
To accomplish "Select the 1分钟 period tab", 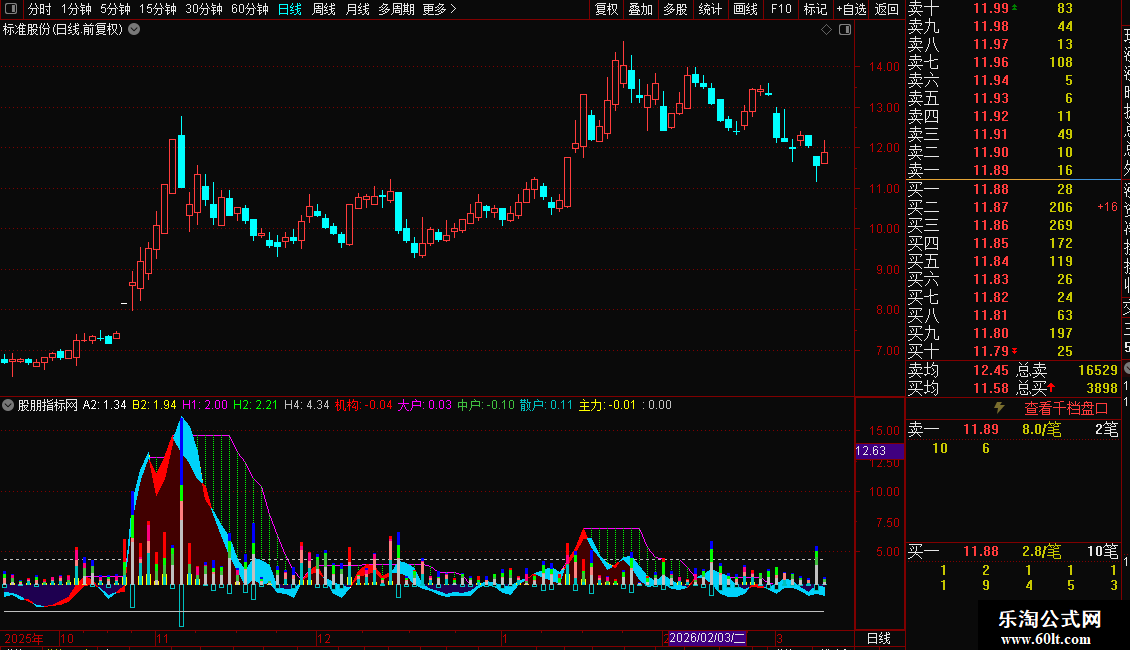I will (76, 9).
